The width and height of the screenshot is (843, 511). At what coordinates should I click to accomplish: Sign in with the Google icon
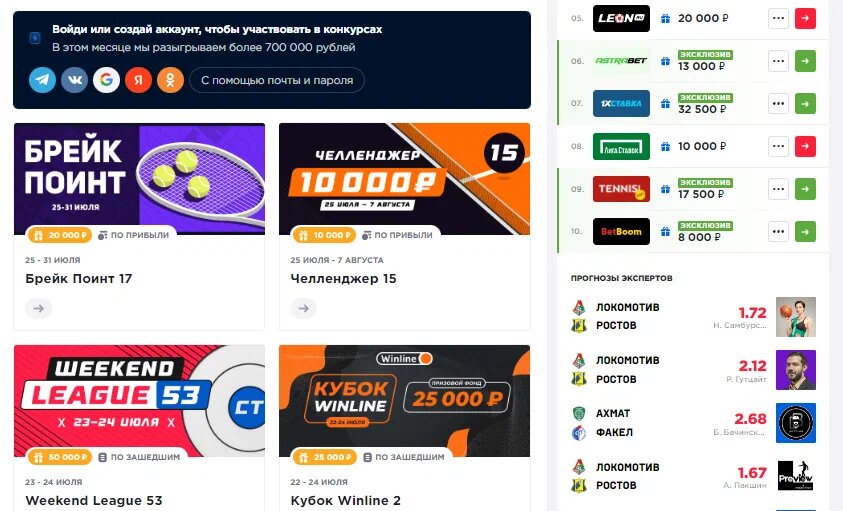click(x=106, y=80)
